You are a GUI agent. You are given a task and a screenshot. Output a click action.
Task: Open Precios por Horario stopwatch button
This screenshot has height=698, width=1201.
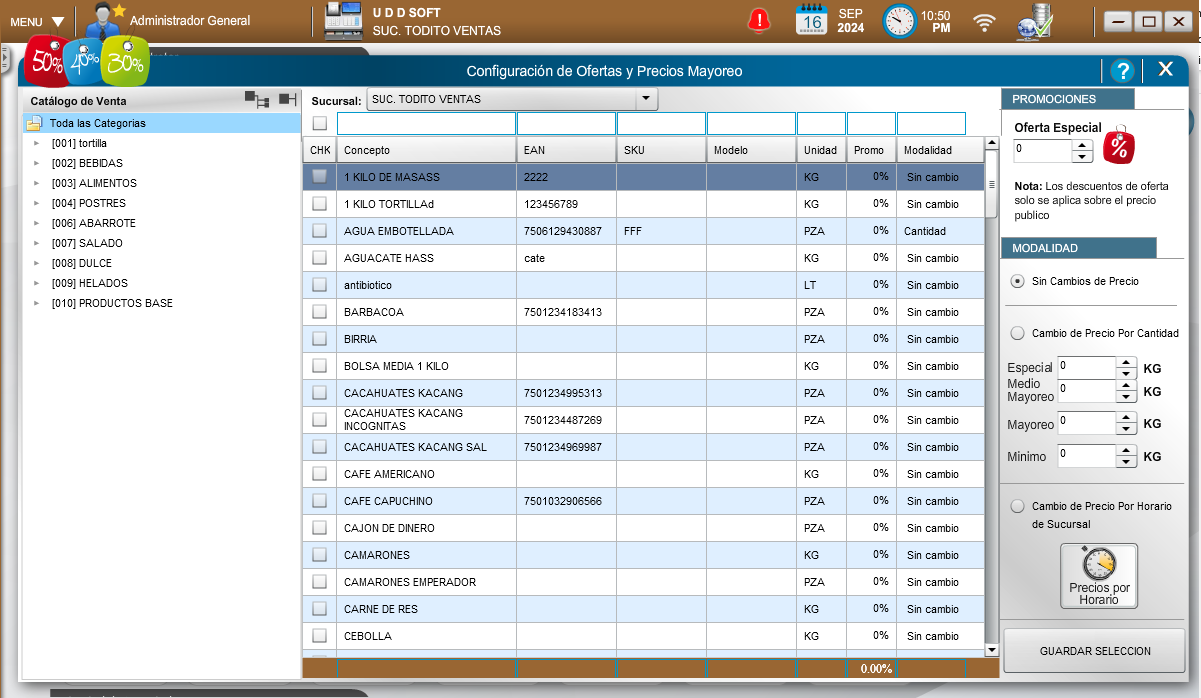click(1099, 575)
